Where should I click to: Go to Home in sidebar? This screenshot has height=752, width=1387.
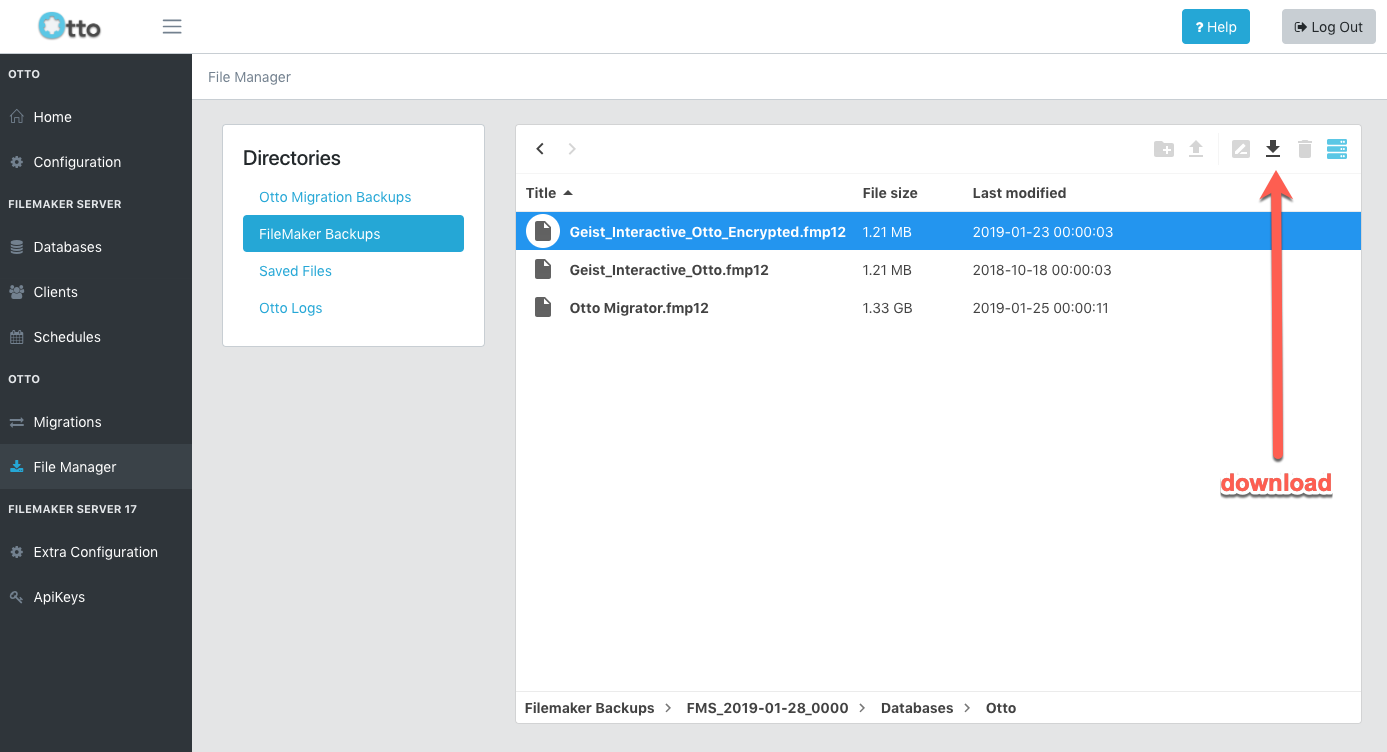(x=96, y=117)
